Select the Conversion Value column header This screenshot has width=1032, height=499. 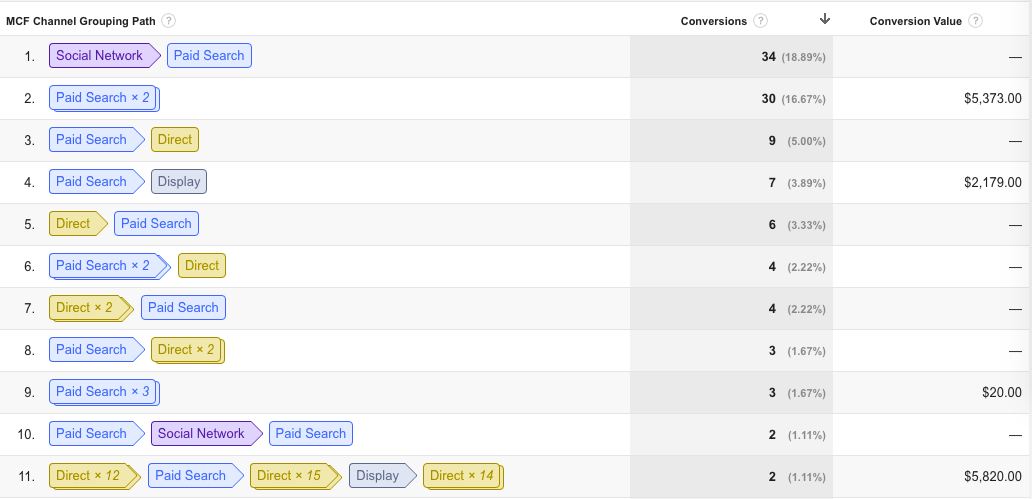(916, 21)
